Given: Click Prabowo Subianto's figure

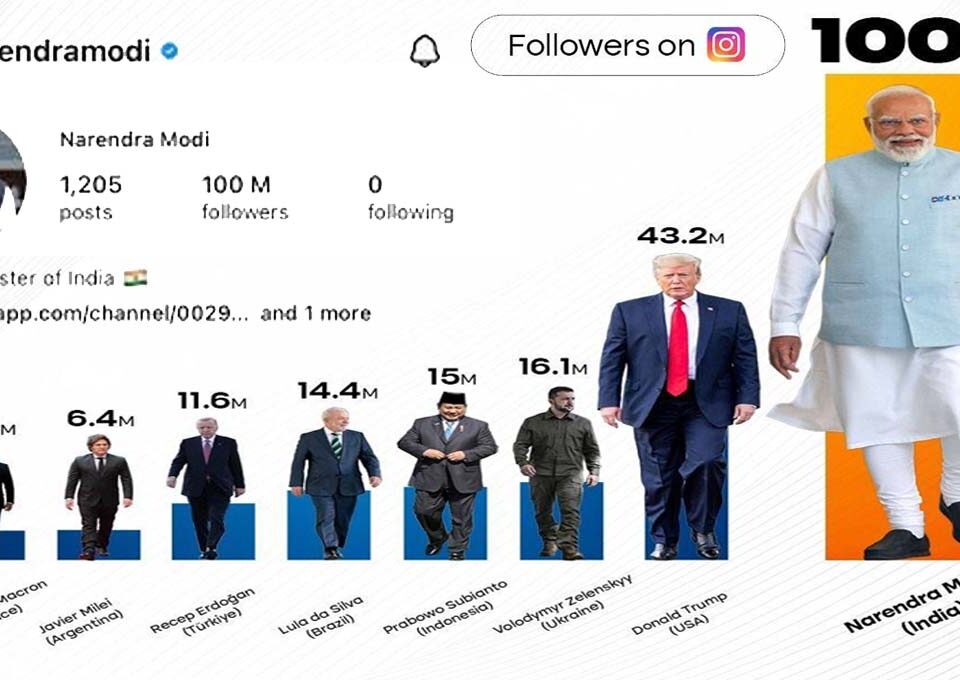Looking at the screenshot, I should (446, 470).
